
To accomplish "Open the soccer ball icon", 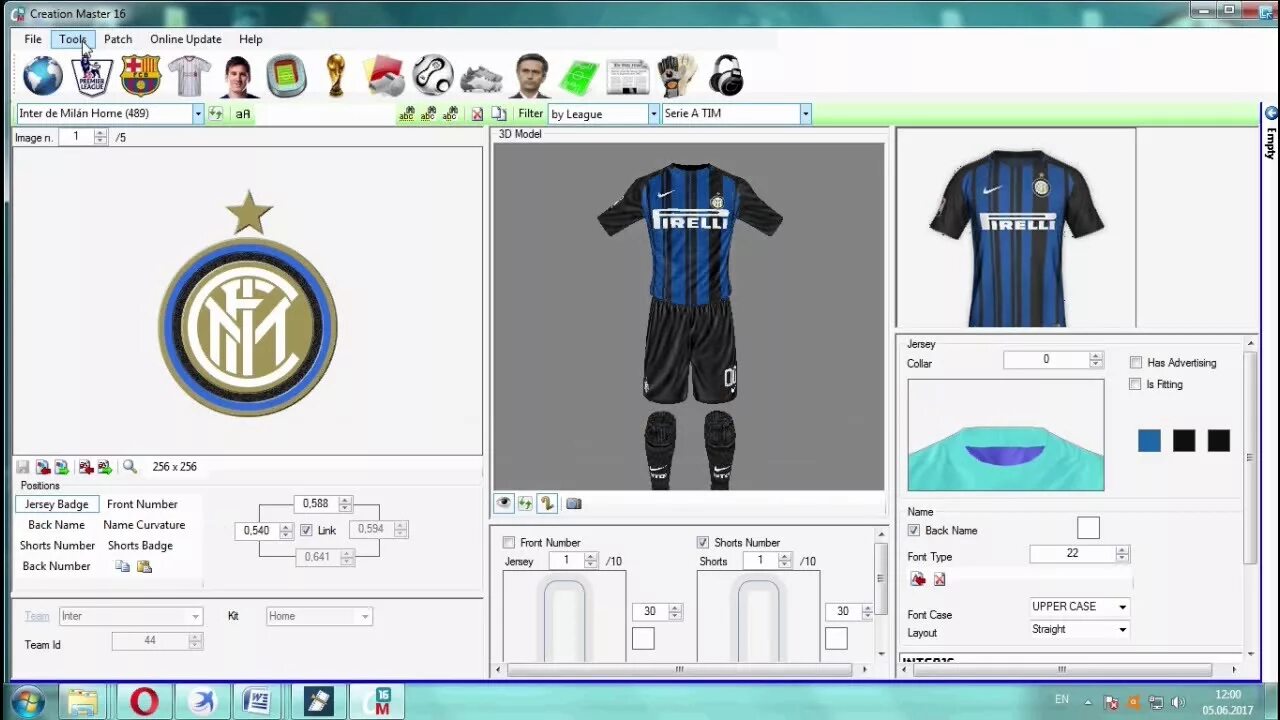I will coord(433,76).
